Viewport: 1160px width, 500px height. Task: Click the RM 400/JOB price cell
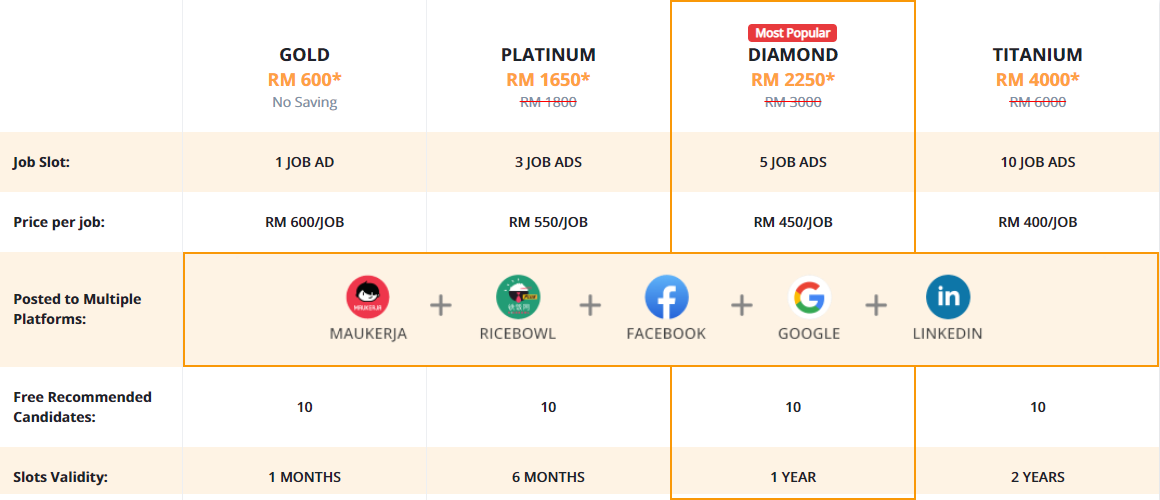[x=1037, y=222]
